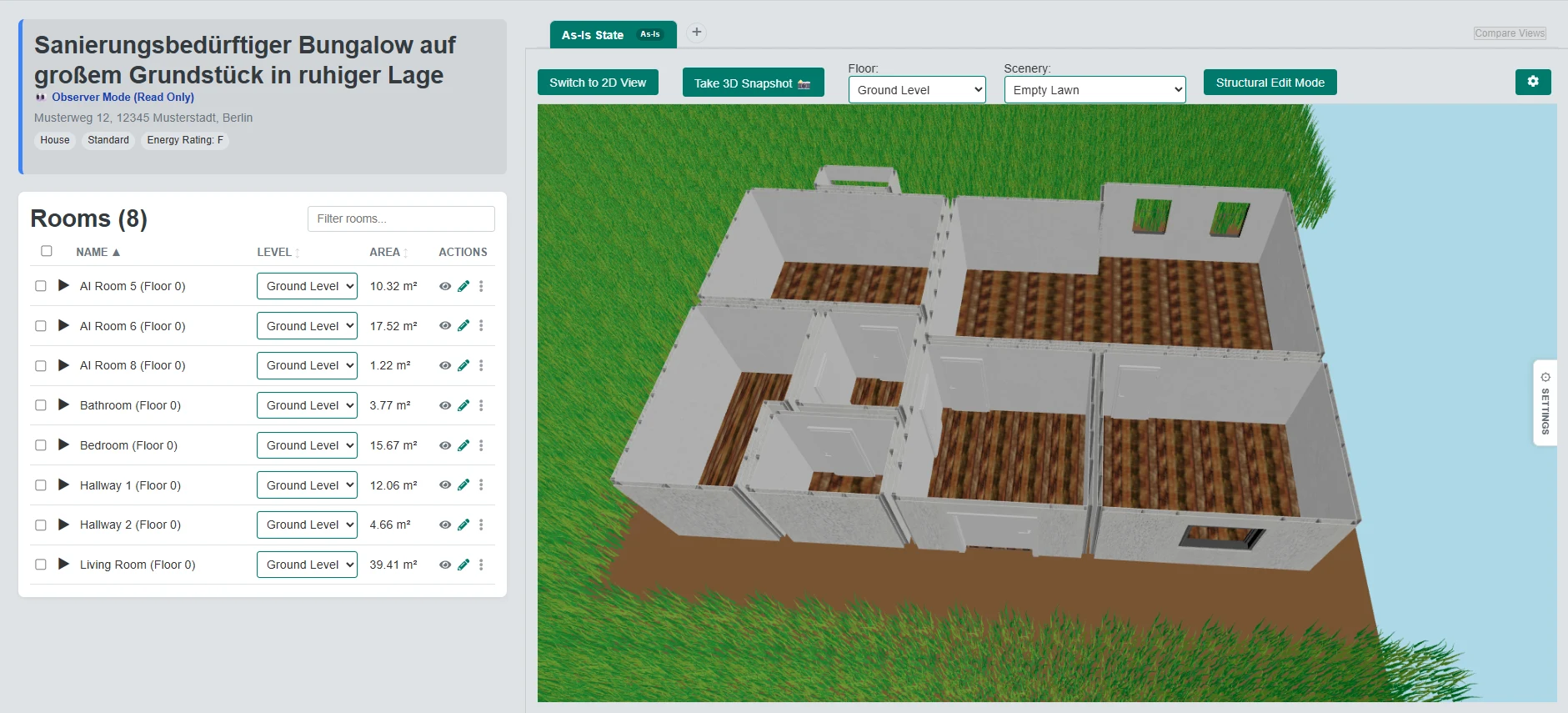This screenshot has height=713, width=1568.
Task: Open more options for AI Room 5
Action: click(481, 286)
